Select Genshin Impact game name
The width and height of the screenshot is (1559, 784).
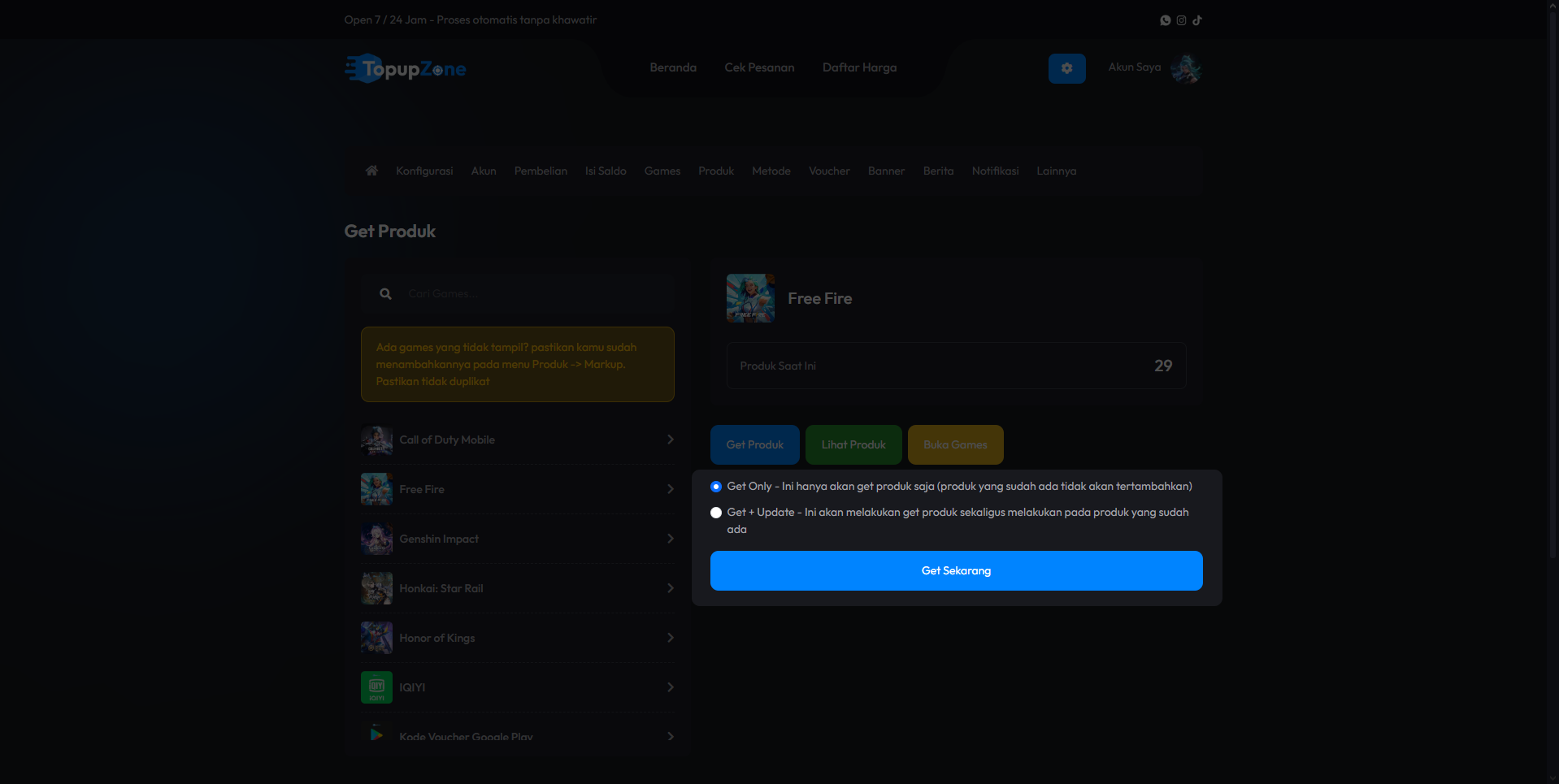pyautogui.click(x=439, y=539)
